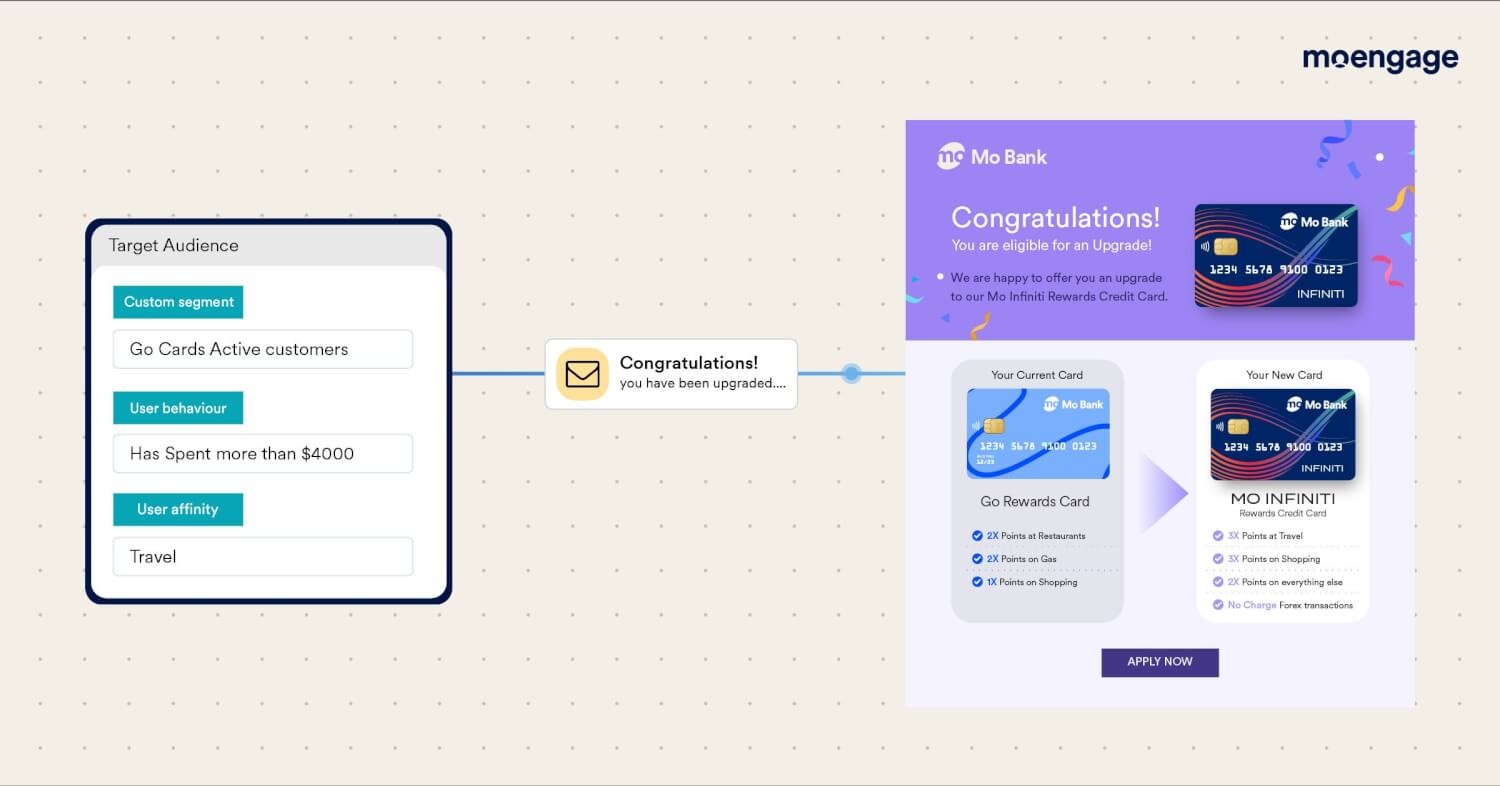Click the MO INFINITI card title
This screenshot has width=1500, height=786.
pos(1283,498)
